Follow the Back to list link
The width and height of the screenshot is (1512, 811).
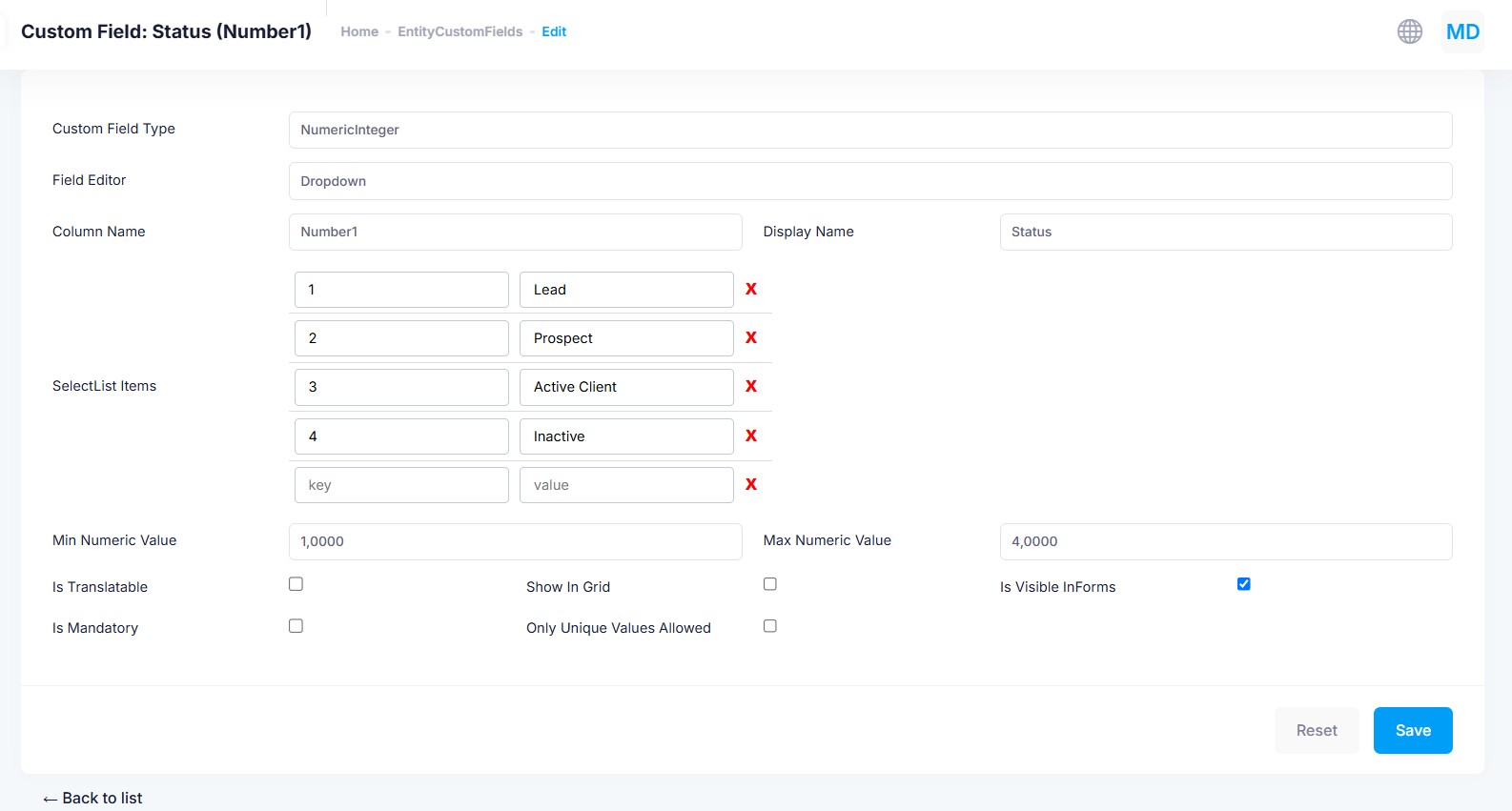coord(92,798)
